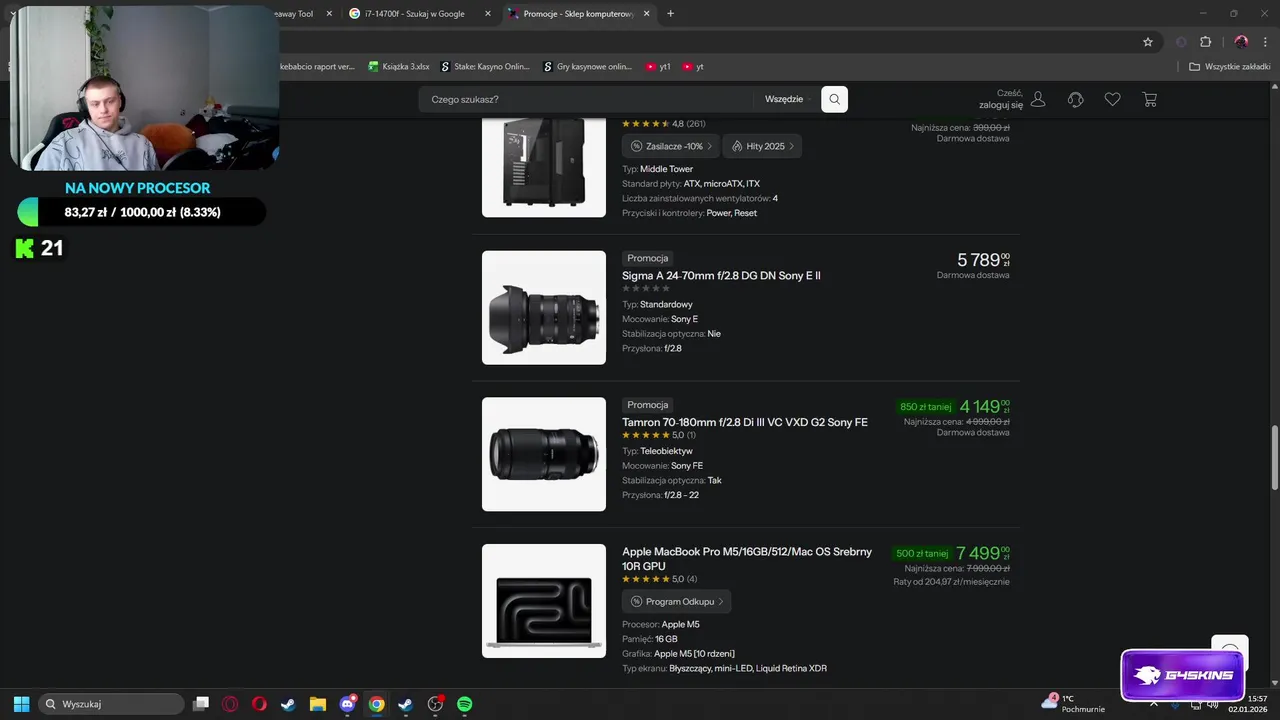The width and height of the screenshot is (1280, 720).
Task: Click the Windows taskbar Wyszukaj search box
Action: click(112, 704)
